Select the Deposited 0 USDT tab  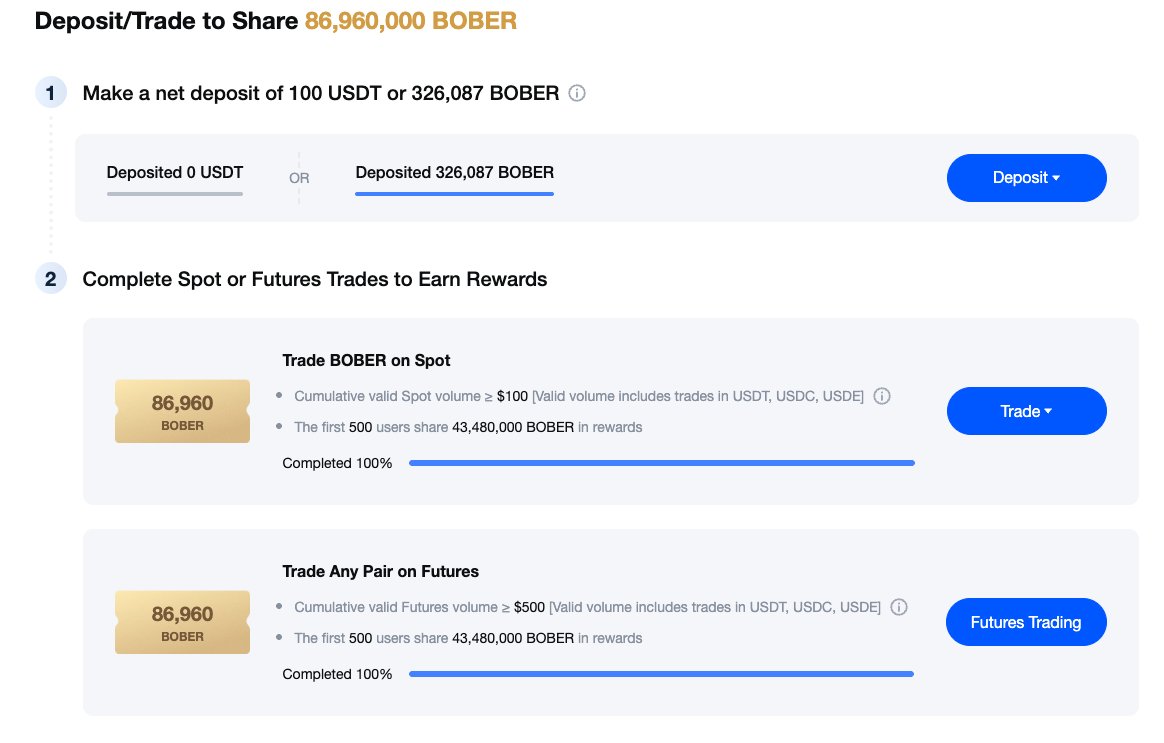175,178
